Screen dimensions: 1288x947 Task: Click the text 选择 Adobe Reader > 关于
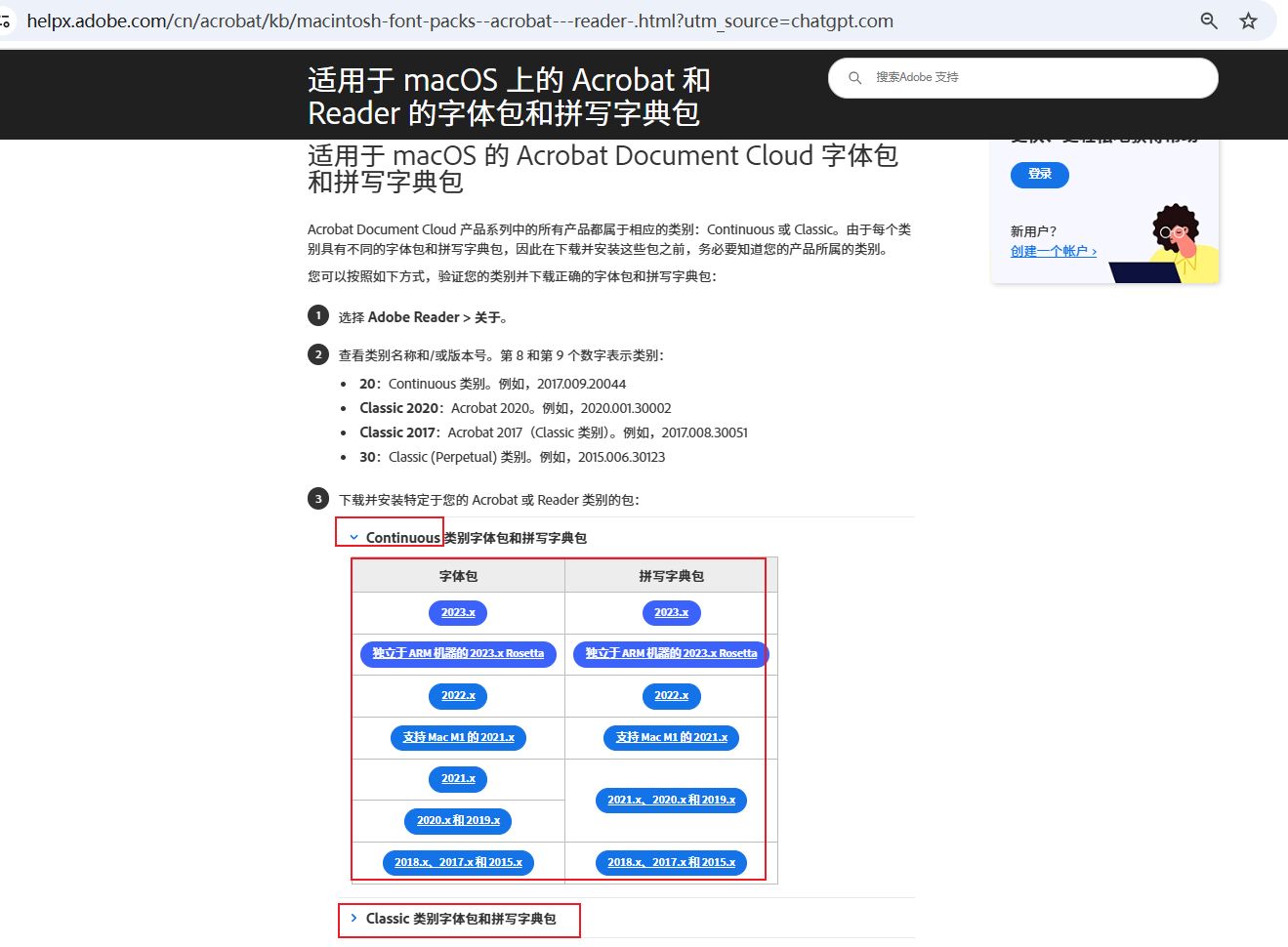[x=423, y=317]
